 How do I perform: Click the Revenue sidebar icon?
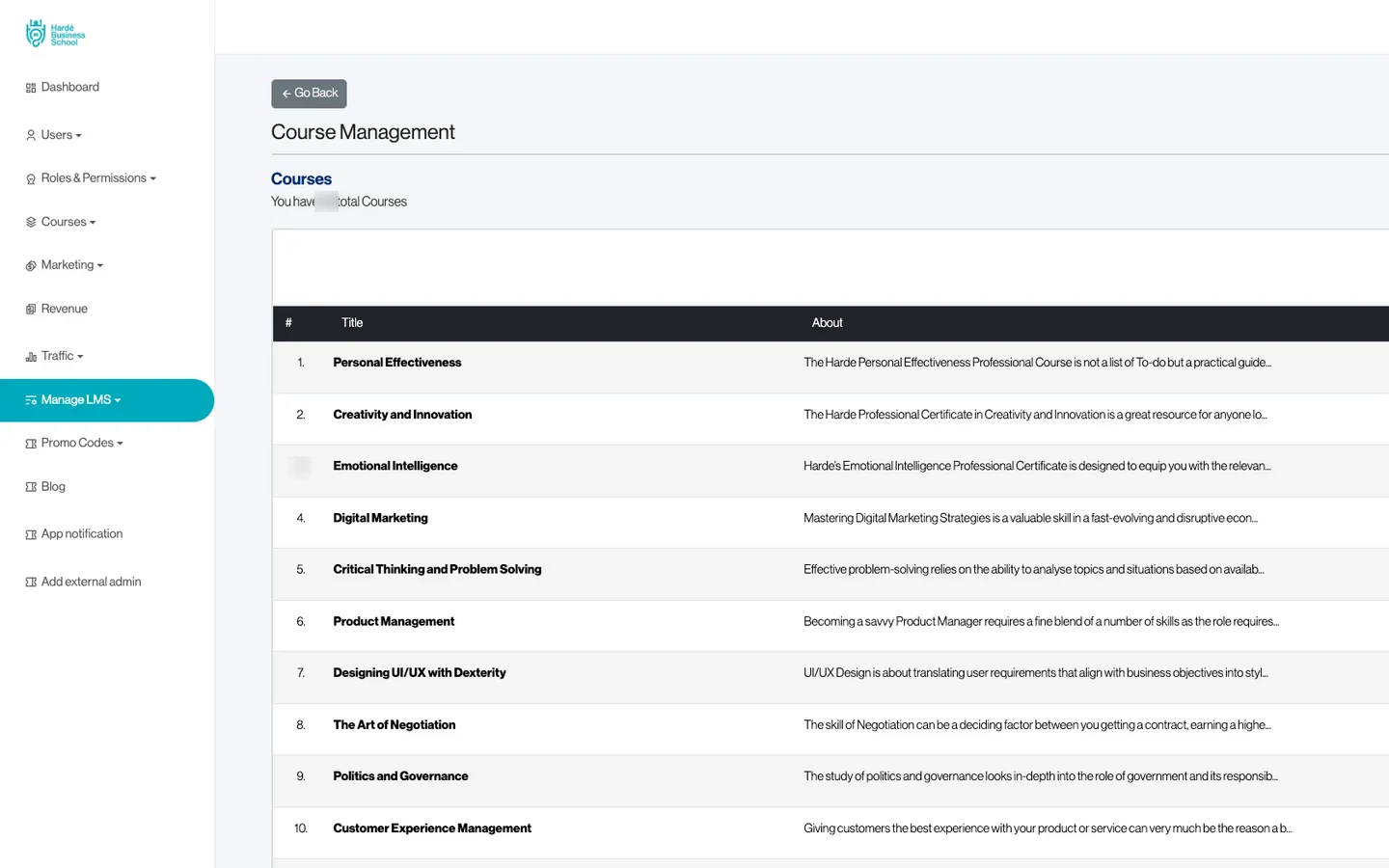pyautogui.click(x=31, y=310)
